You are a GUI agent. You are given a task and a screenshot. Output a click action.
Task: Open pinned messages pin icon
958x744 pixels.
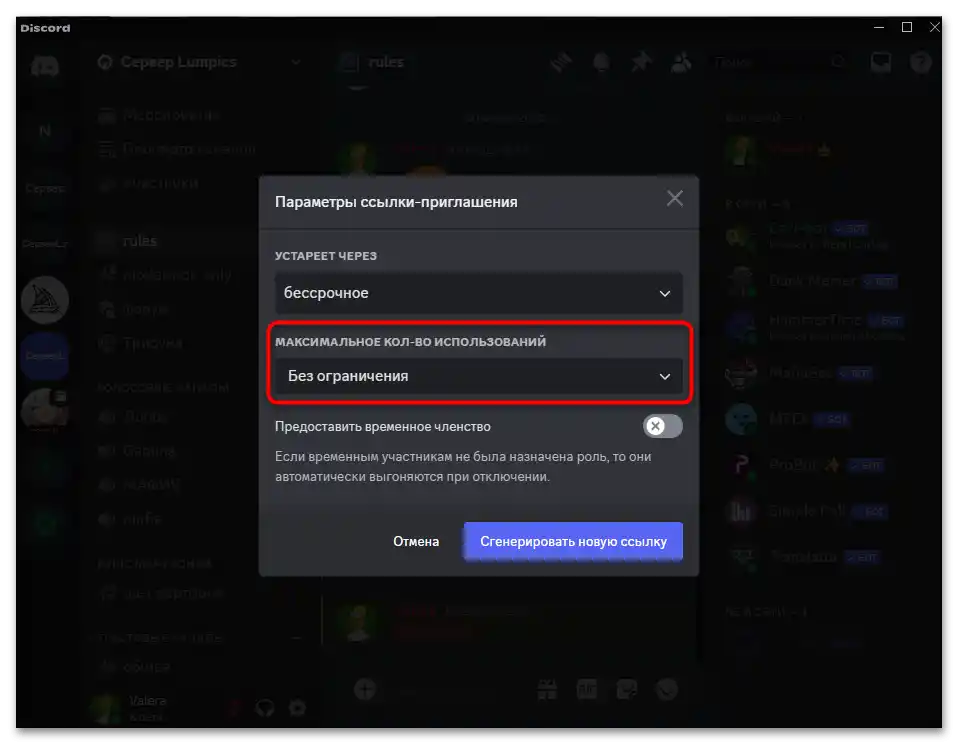click(x=641, y=62)
